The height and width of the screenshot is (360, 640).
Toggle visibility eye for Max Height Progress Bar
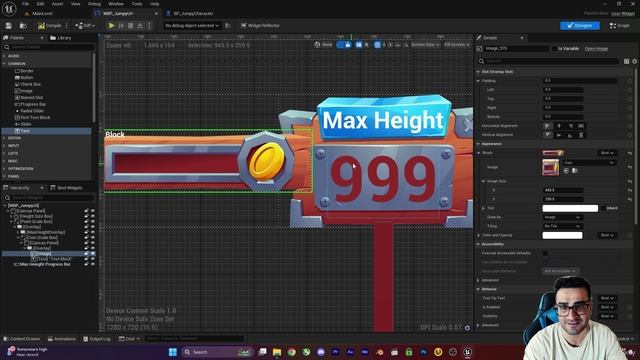tap(93, 264)
